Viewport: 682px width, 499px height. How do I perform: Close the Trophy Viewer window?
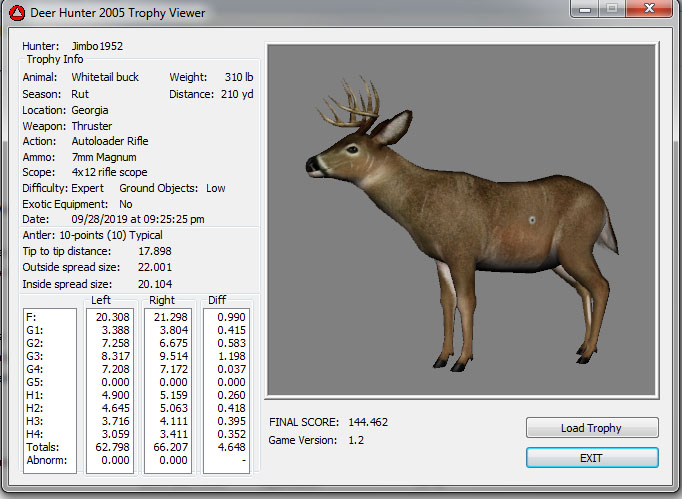[x=650, y=9]
